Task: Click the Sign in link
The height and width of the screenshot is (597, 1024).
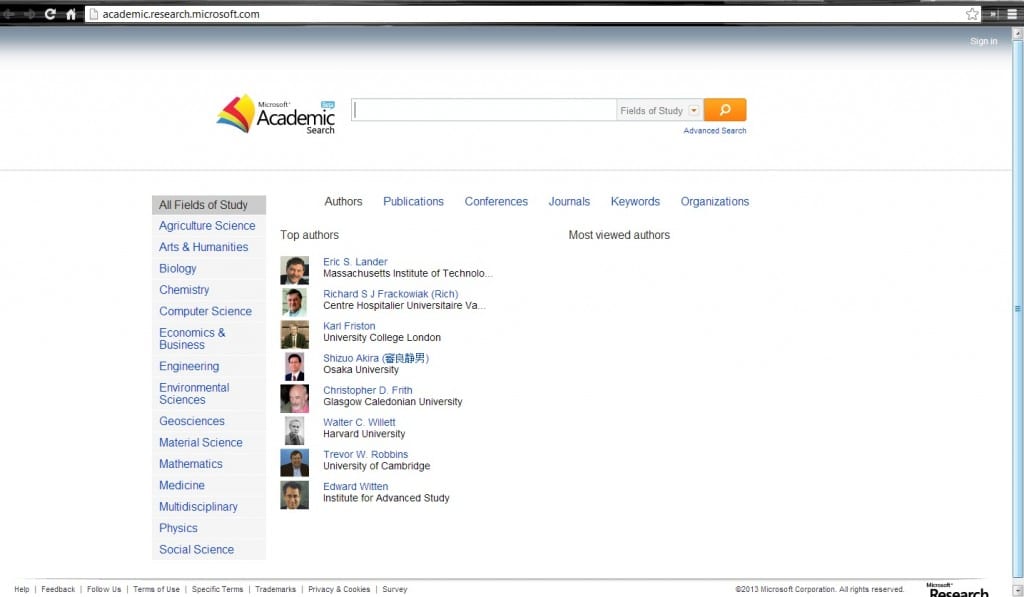Action: tap(983, 42)
